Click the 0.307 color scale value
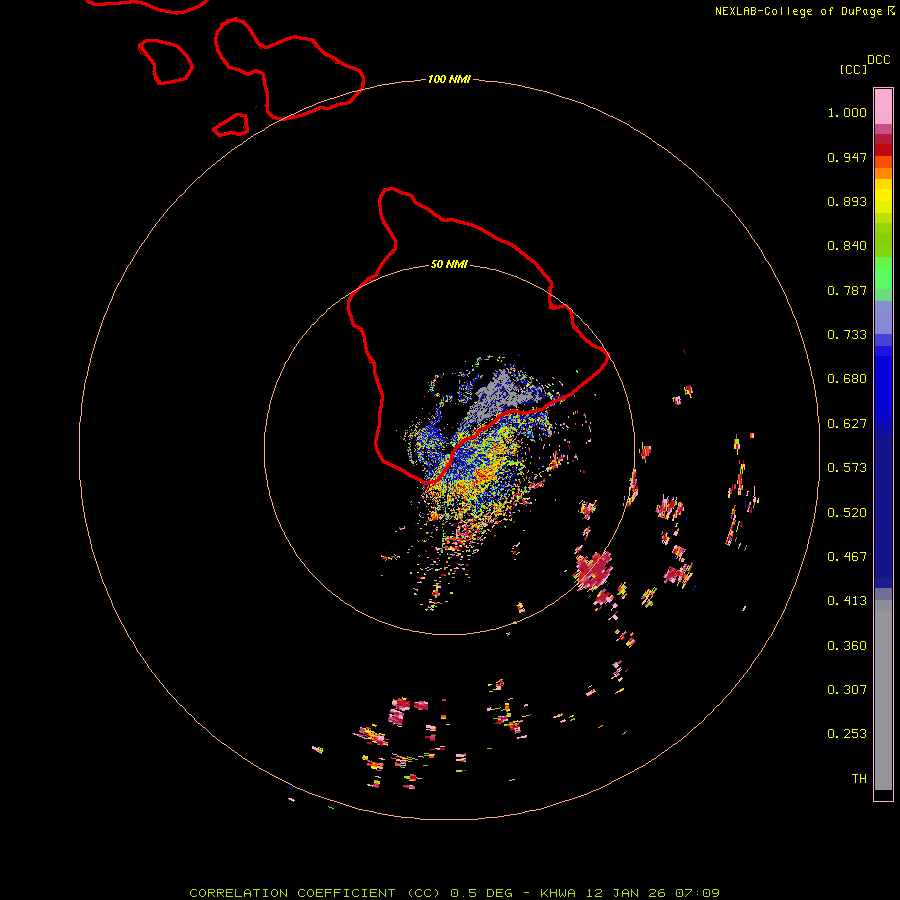Screen dimensions: 900x900 click(847, 690)
